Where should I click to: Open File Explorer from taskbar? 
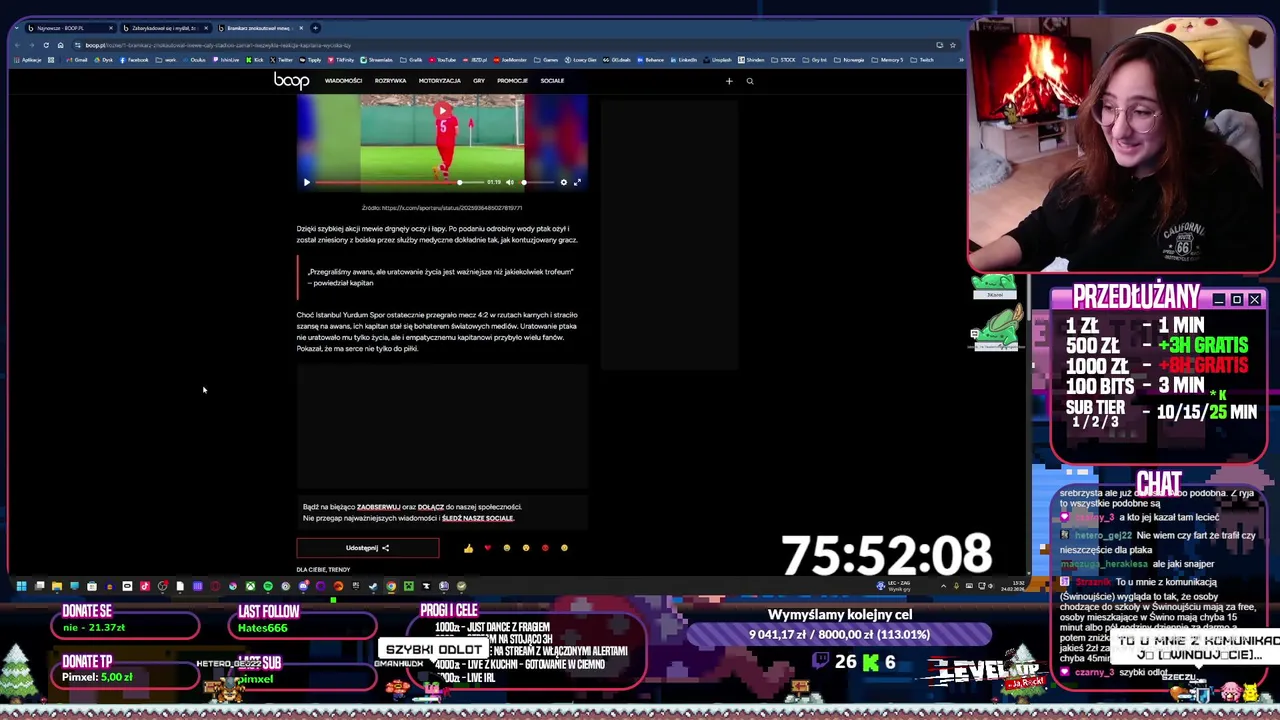click(x=57, y=586)
